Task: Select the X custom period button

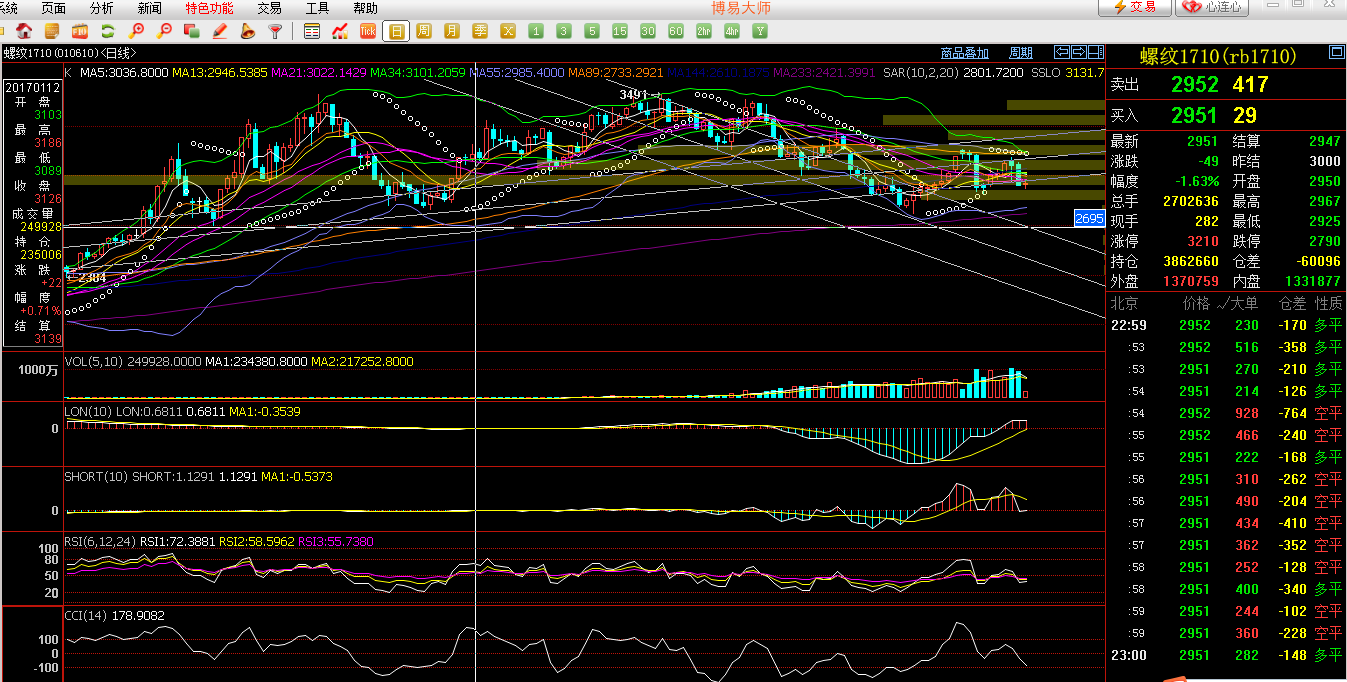Action: 508,31
